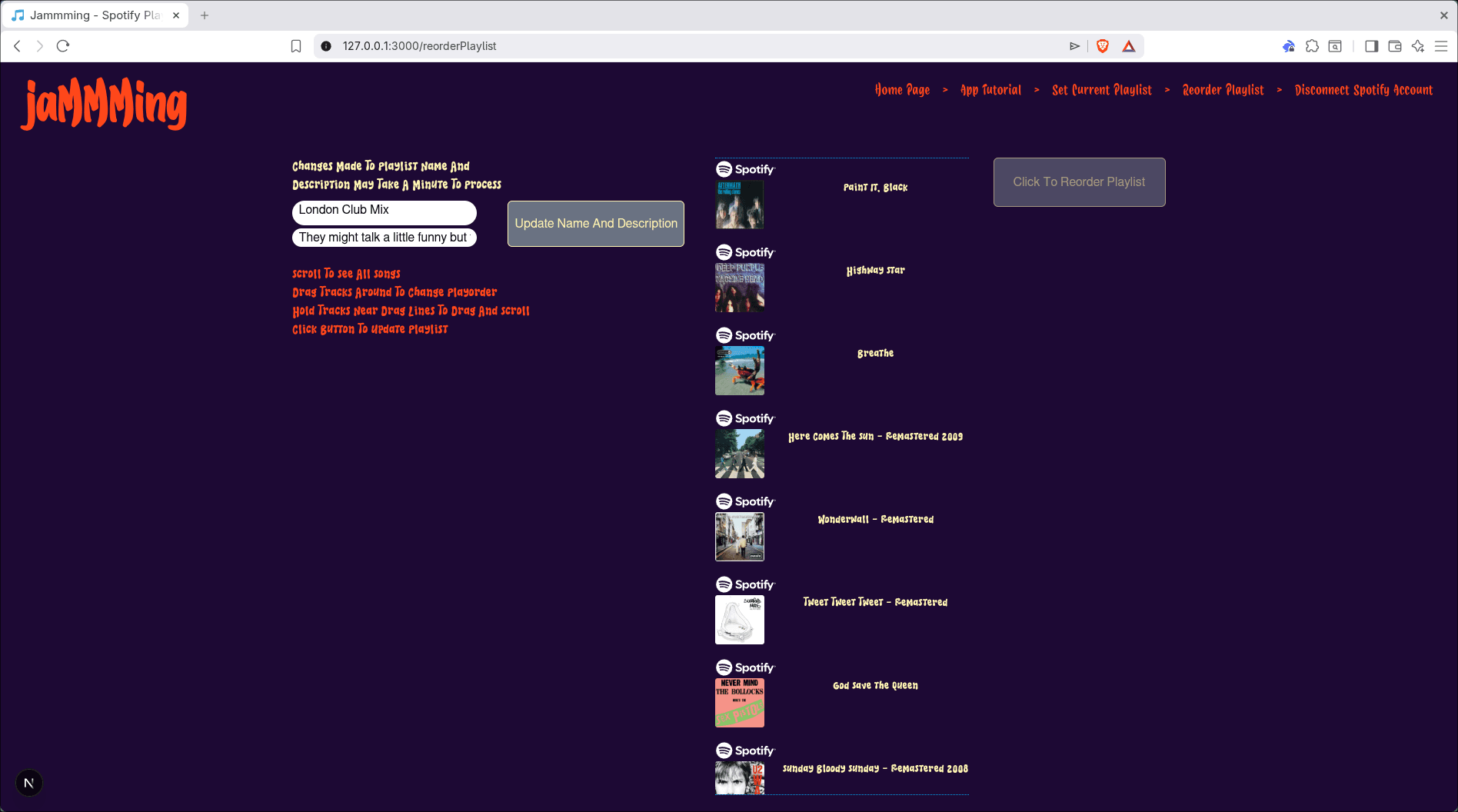The height and width of the screenshot is (812, 1458).
Task: Click the London Club Mix name field
Action: 383,211
